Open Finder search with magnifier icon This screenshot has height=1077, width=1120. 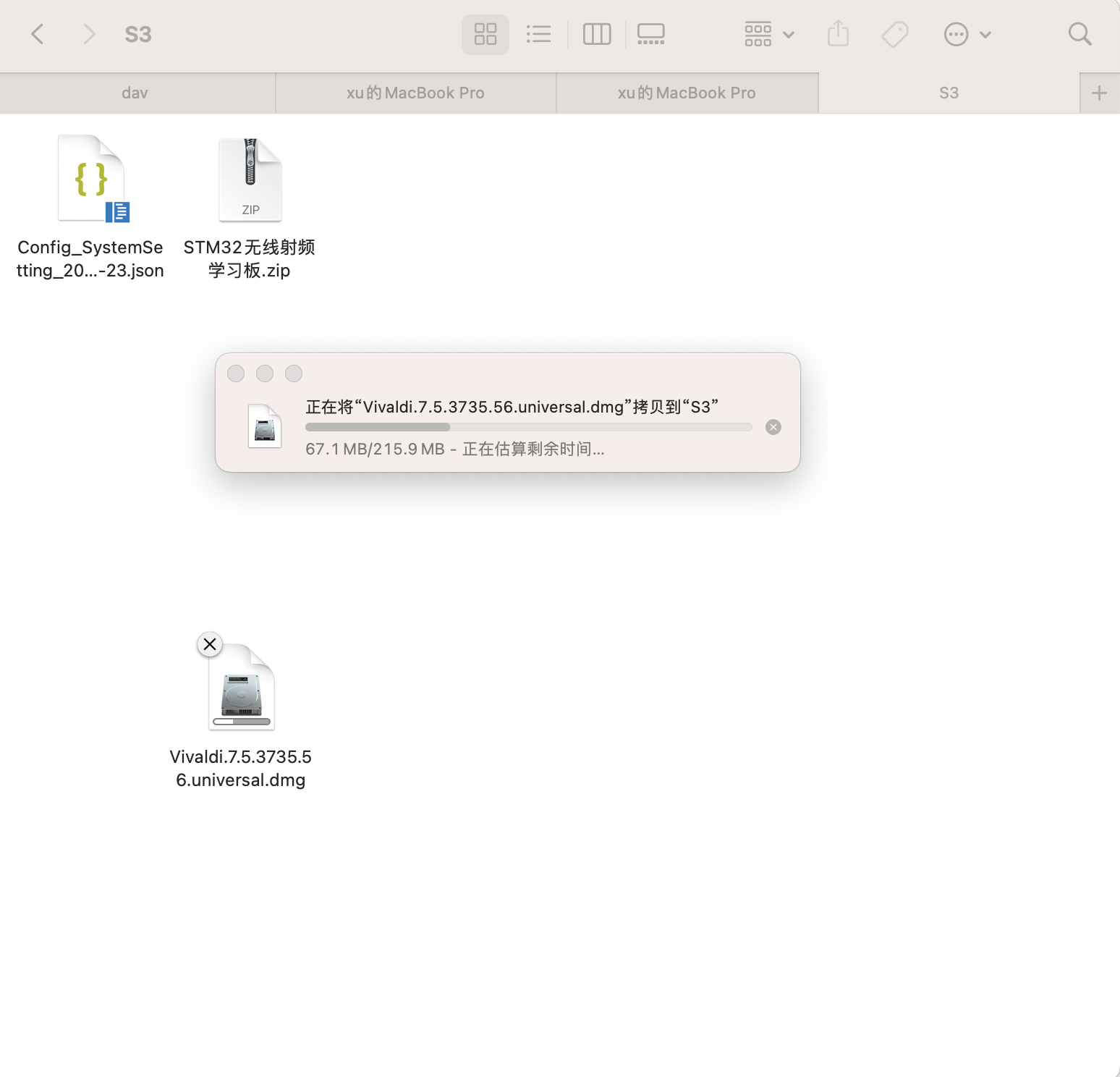pos(1079,34)
